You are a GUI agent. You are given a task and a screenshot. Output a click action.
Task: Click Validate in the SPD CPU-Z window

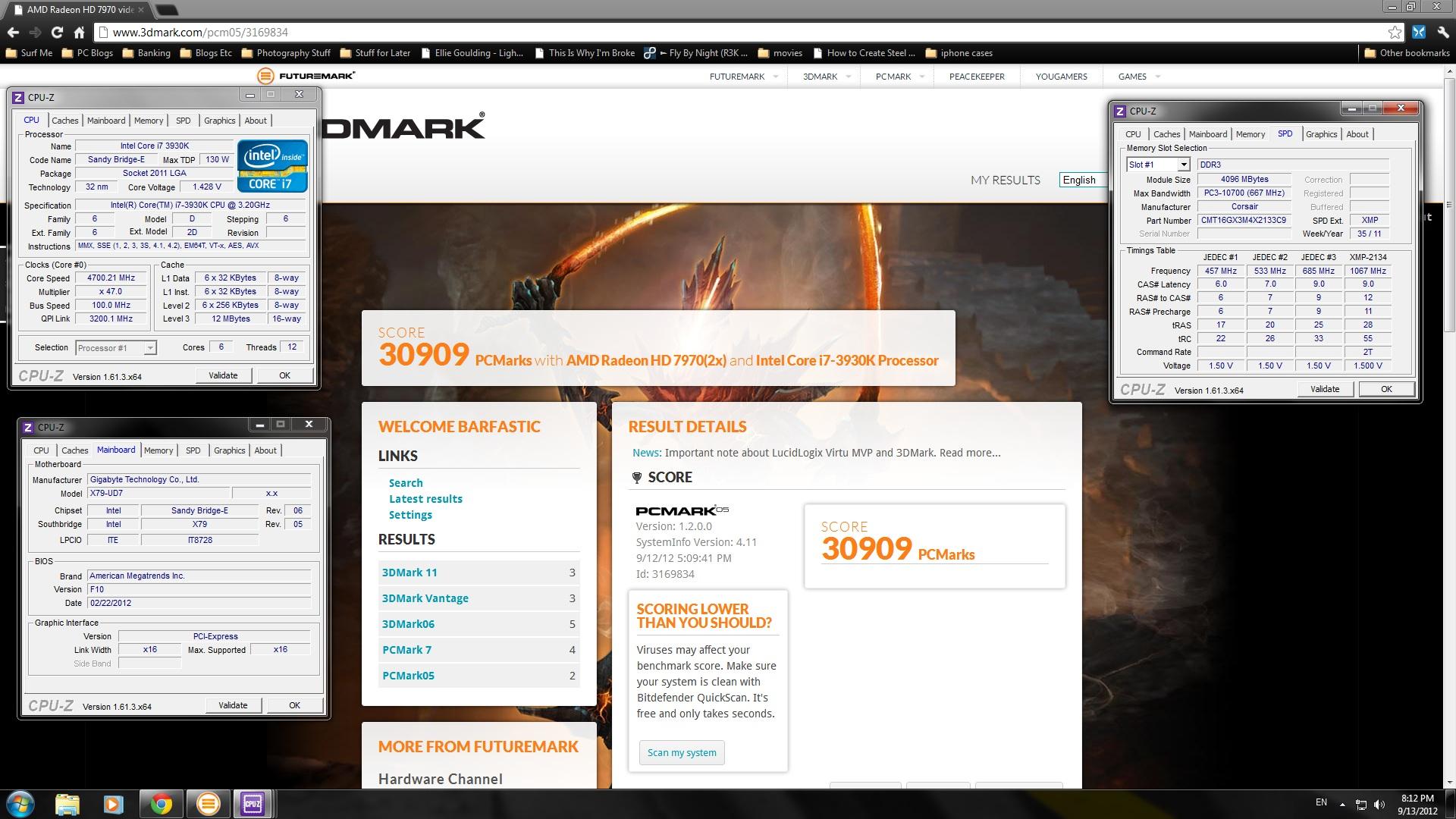[x=1325, y=389]
